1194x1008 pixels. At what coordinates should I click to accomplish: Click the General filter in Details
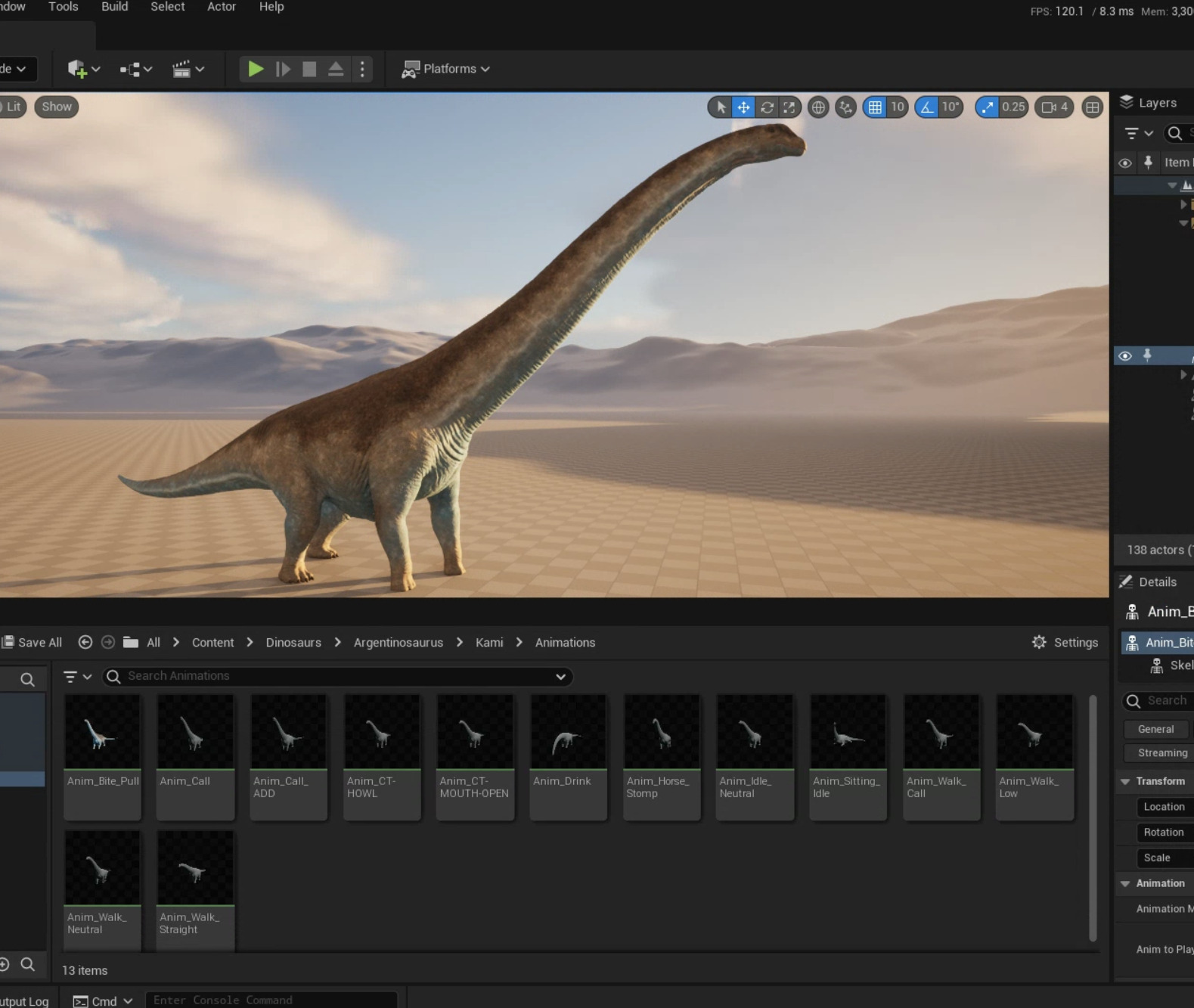pos(1155,729)
